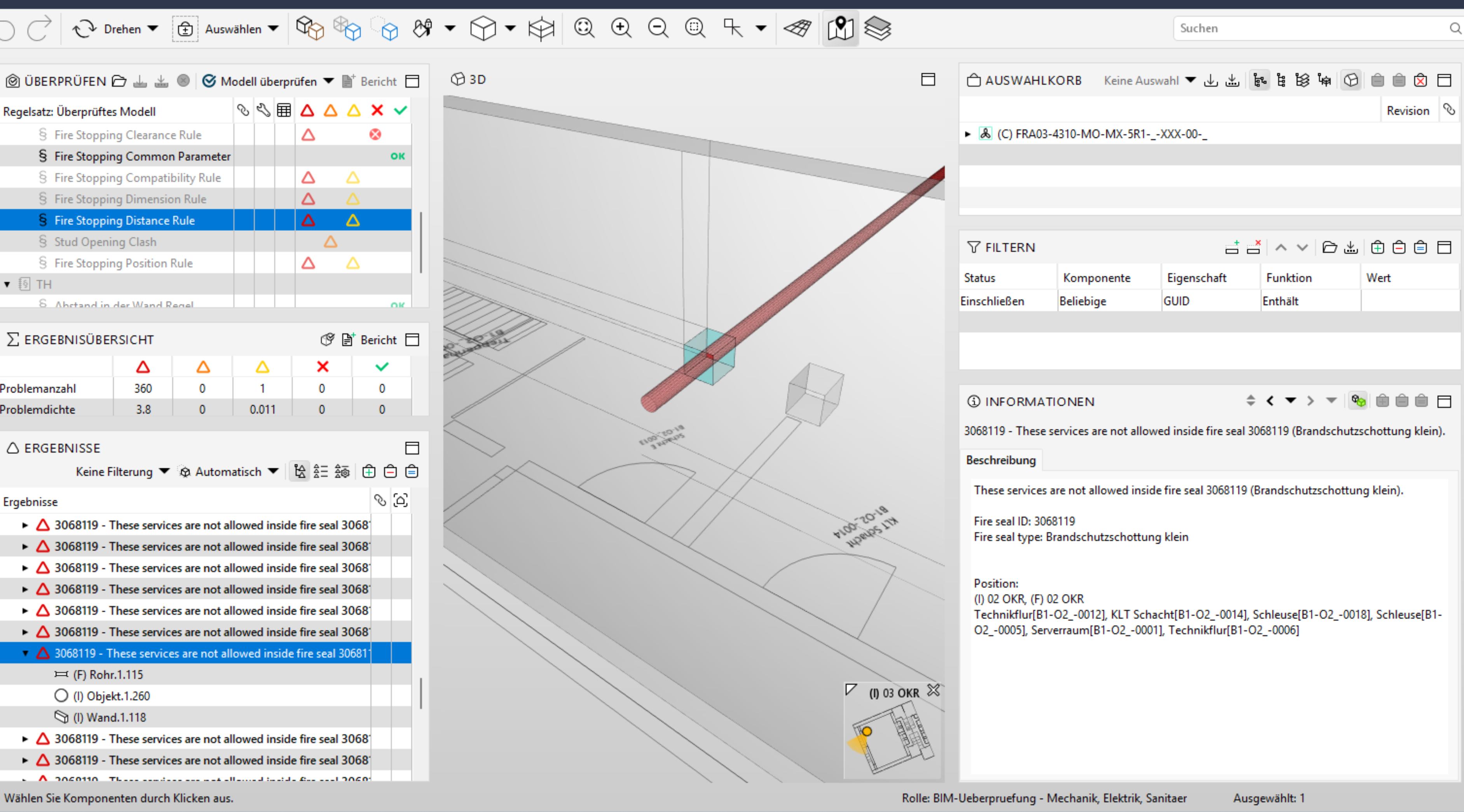This screenshot has width=1464, height=812.
Task: Activate the Drehen rotate tool
Action: [107, 28]
